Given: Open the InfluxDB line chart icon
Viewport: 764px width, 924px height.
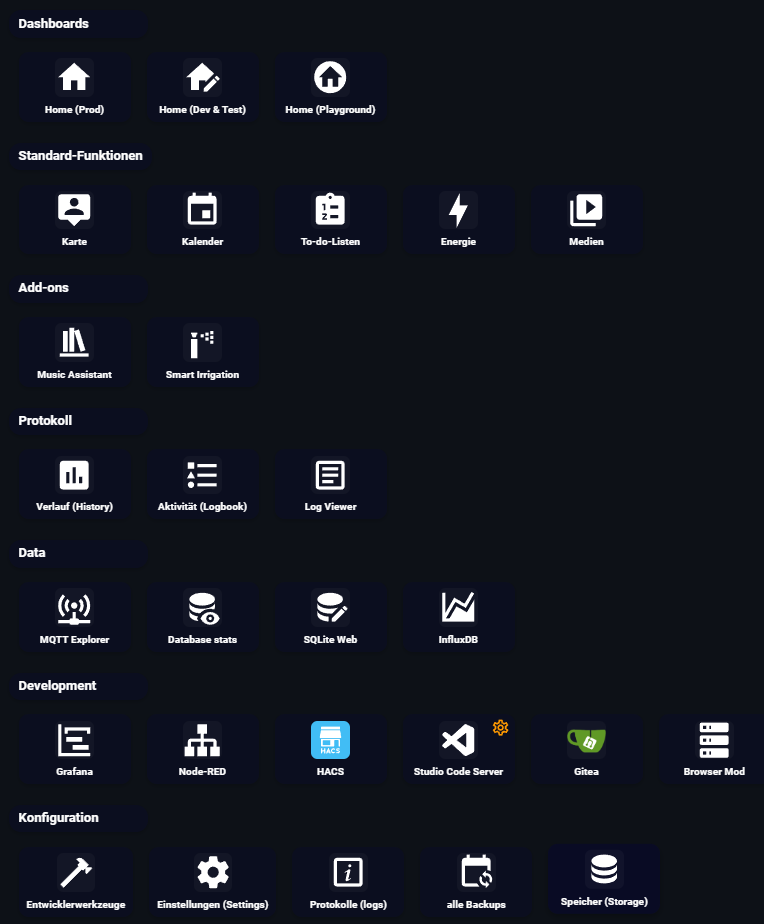Looking at the screenshot, I should (x=458, y=607).
